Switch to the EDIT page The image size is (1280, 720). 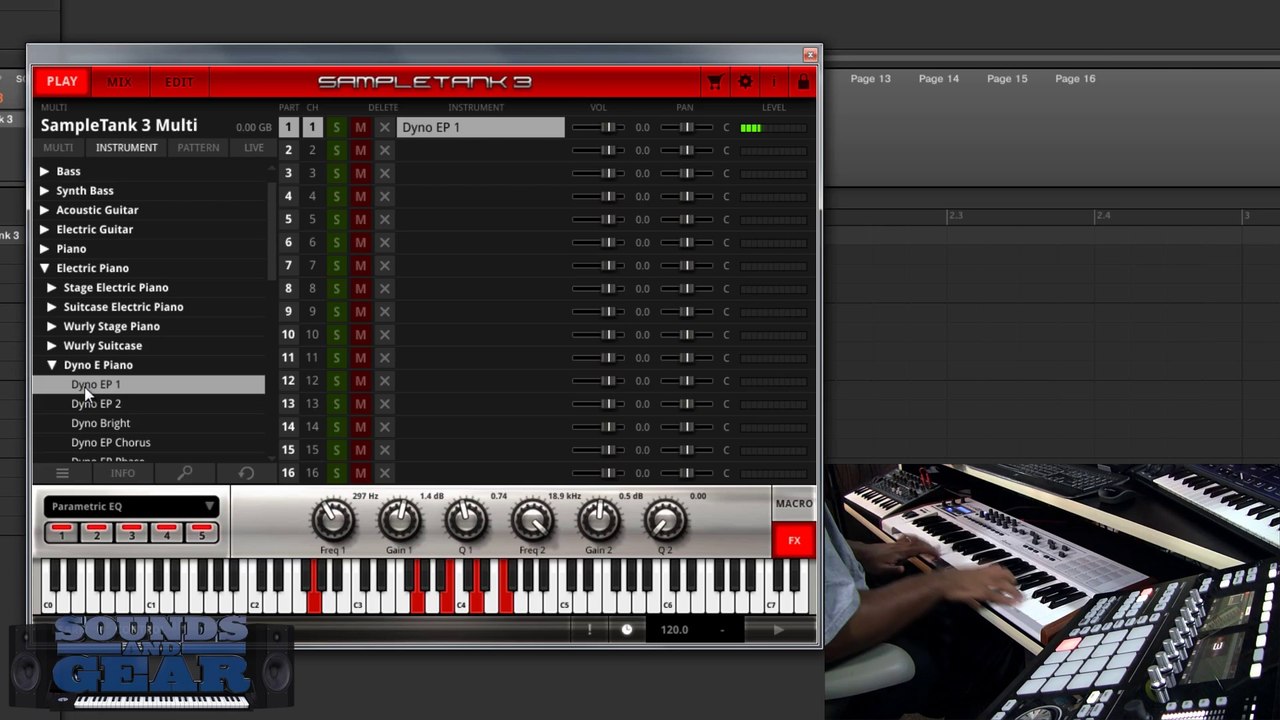click(x=179, y=82)
